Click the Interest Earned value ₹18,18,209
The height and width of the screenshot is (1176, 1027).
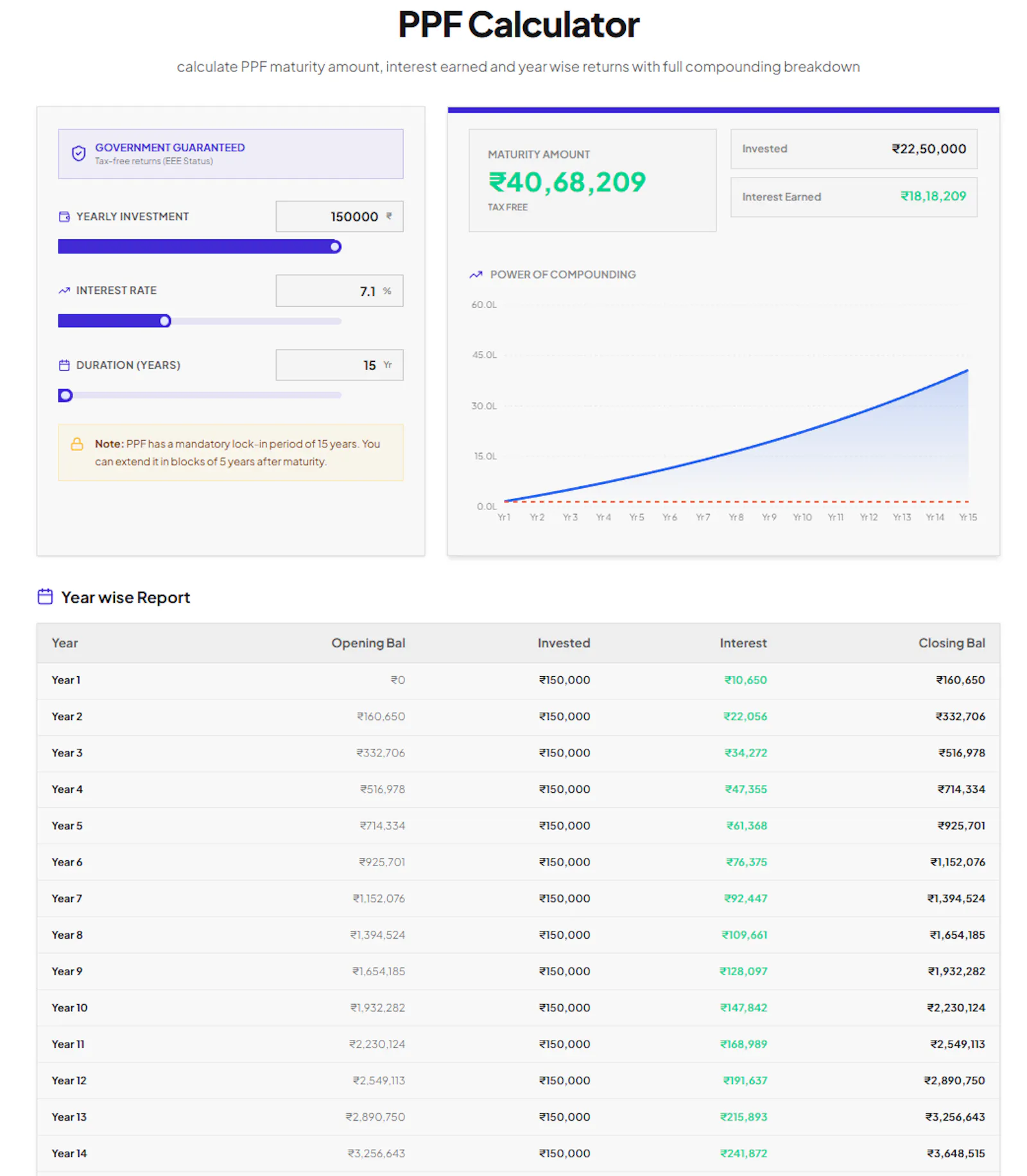coord(933,196)
